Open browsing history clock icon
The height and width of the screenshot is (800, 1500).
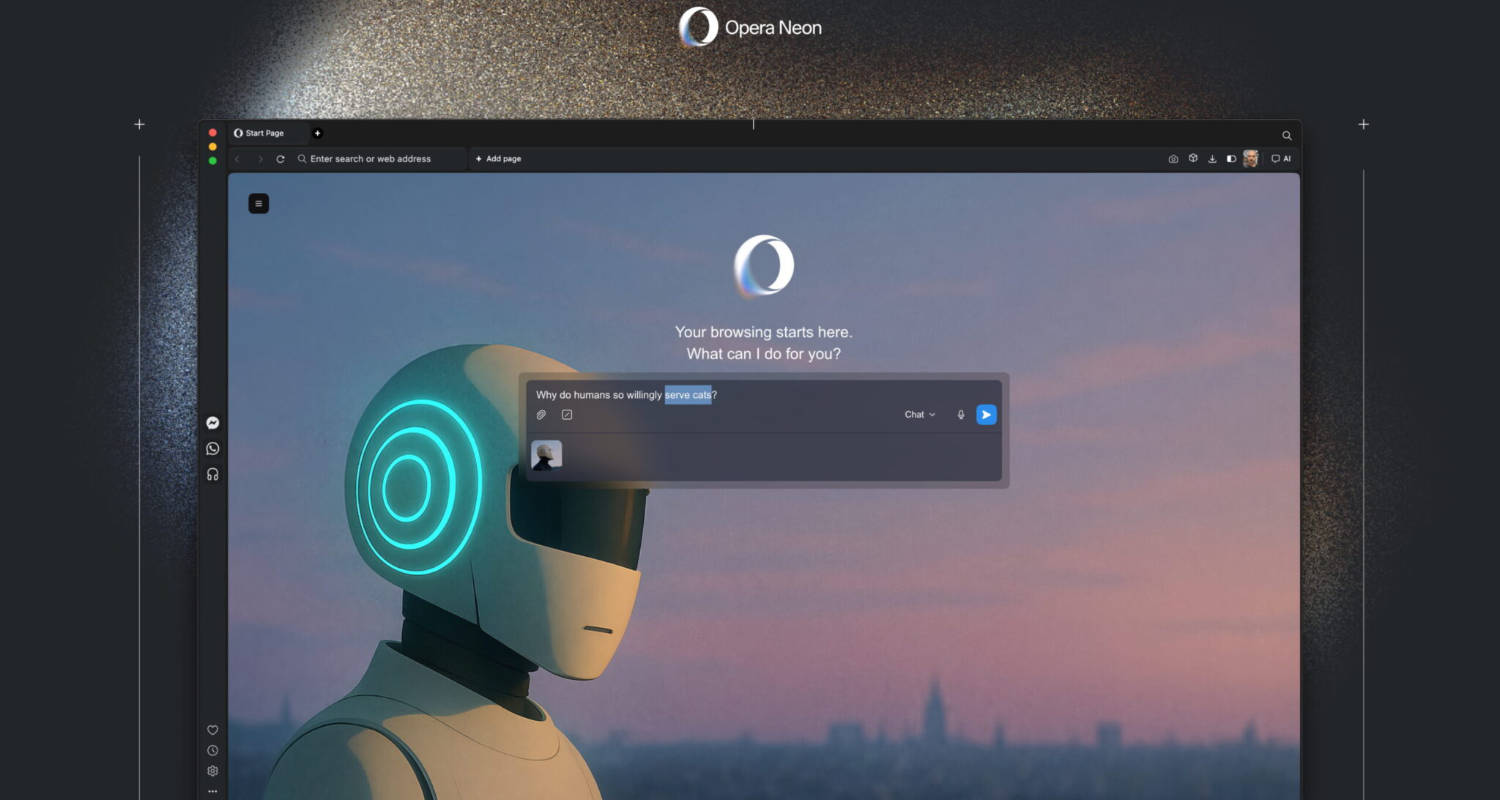[213, 751]
